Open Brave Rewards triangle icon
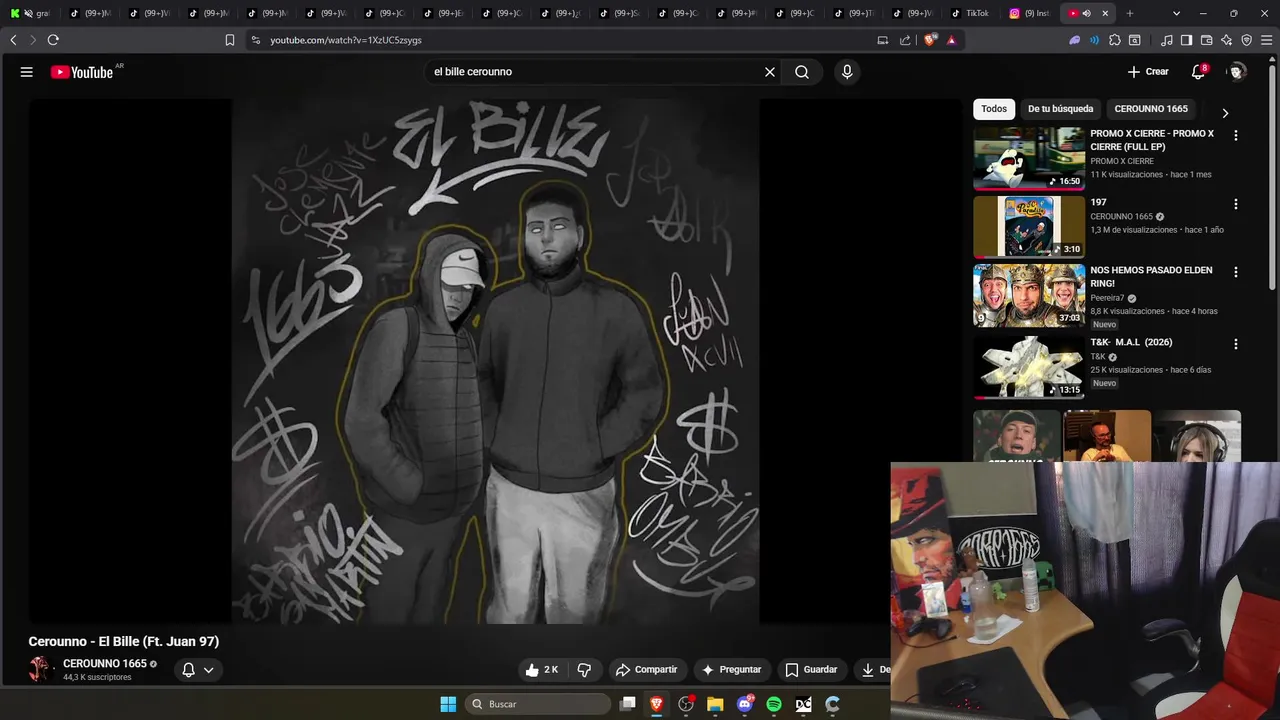The width and height of the screenshot is (1280, 720). [x=951, y=40]
